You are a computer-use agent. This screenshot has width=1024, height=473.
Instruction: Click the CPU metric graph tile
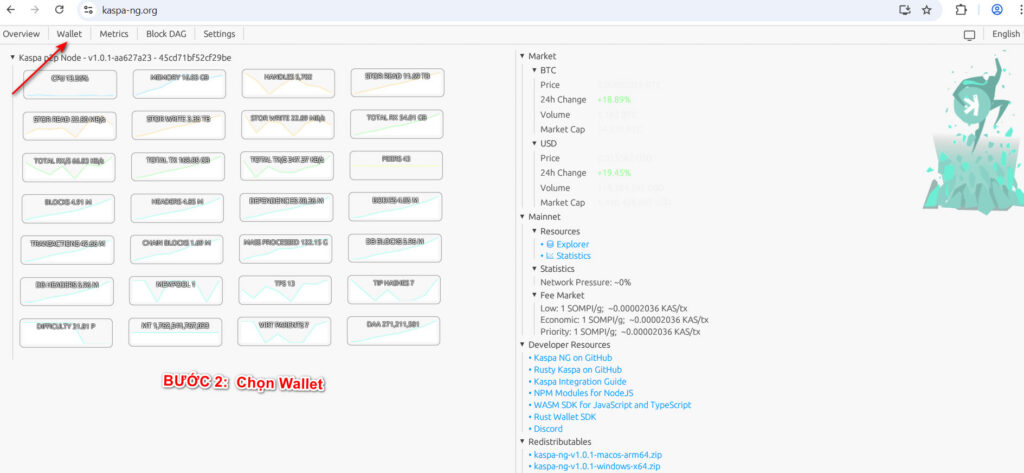pyautogui.click(x=68, y=84)
